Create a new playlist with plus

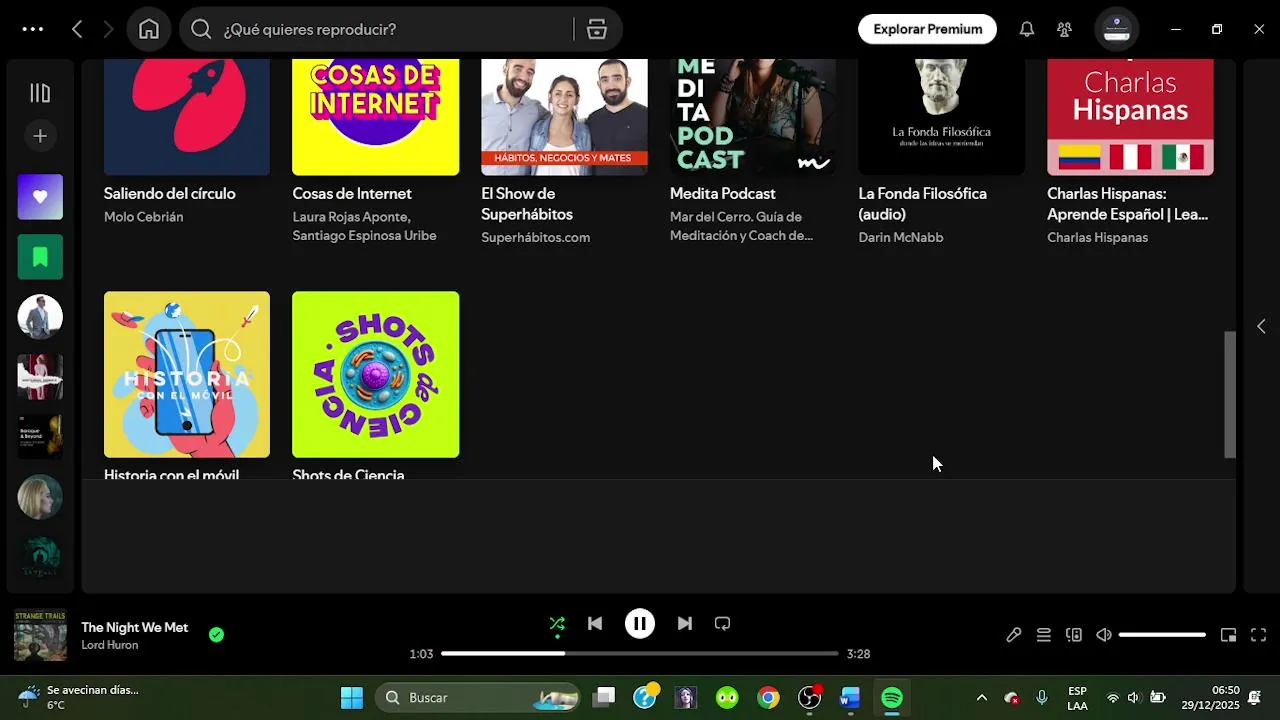click(40, 136)
